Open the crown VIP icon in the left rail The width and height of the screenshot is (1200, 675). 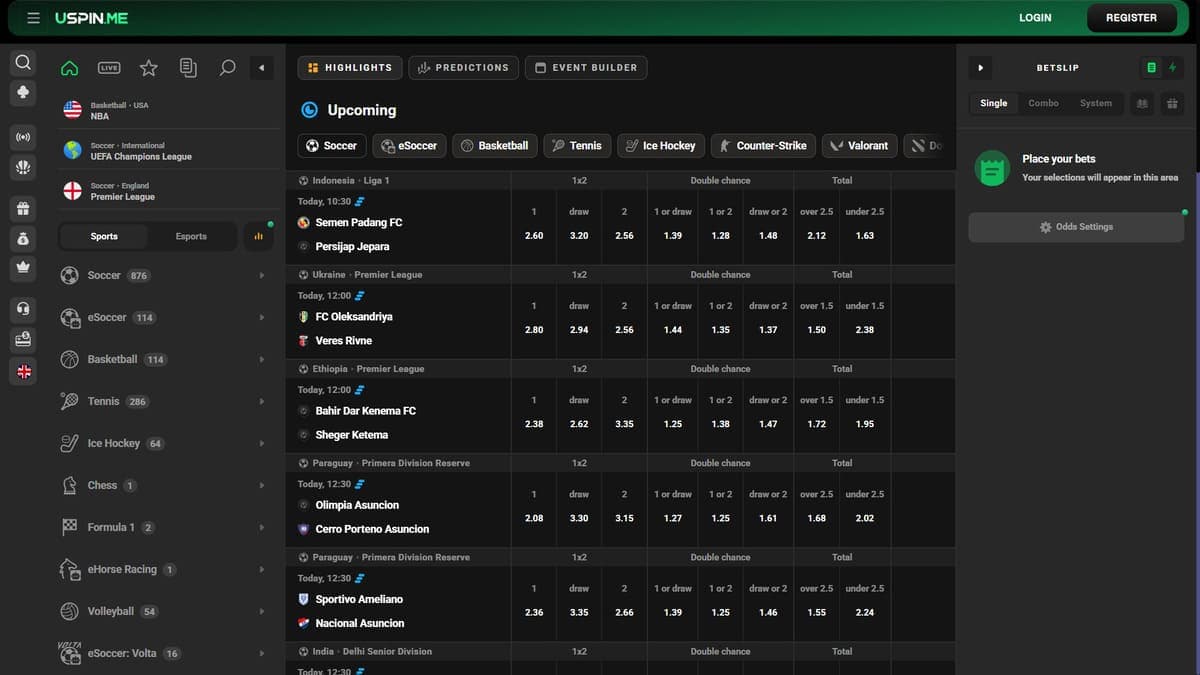(x=24, y=269)
